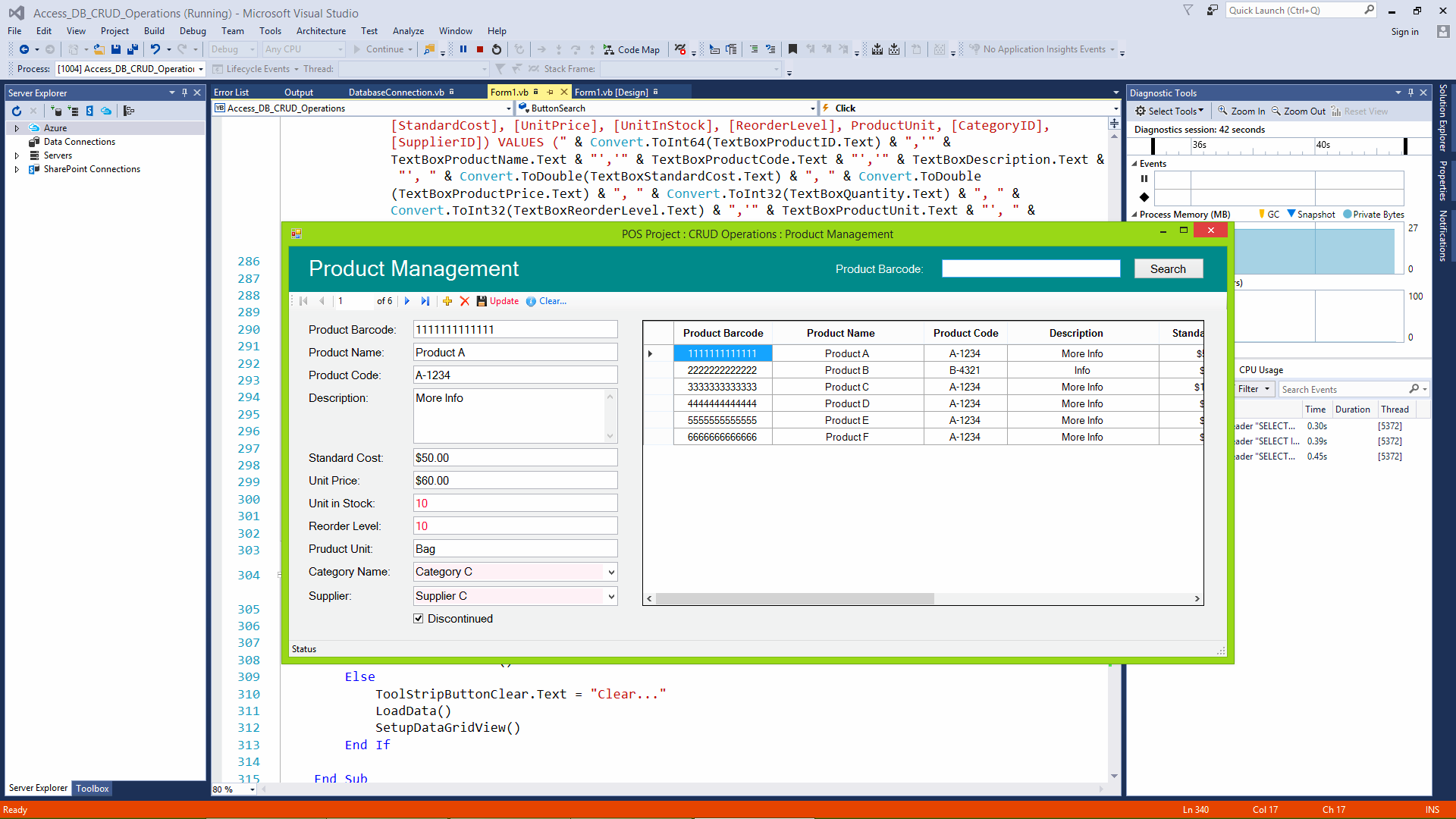Open the Category Name combo box
The image size is (1456, 819).
(x=610, y=572)
